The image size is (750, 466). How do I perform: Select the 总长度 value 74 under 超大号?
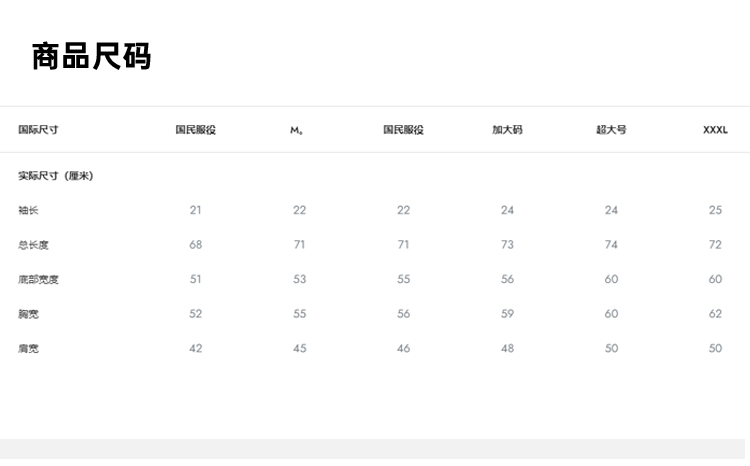611,245
